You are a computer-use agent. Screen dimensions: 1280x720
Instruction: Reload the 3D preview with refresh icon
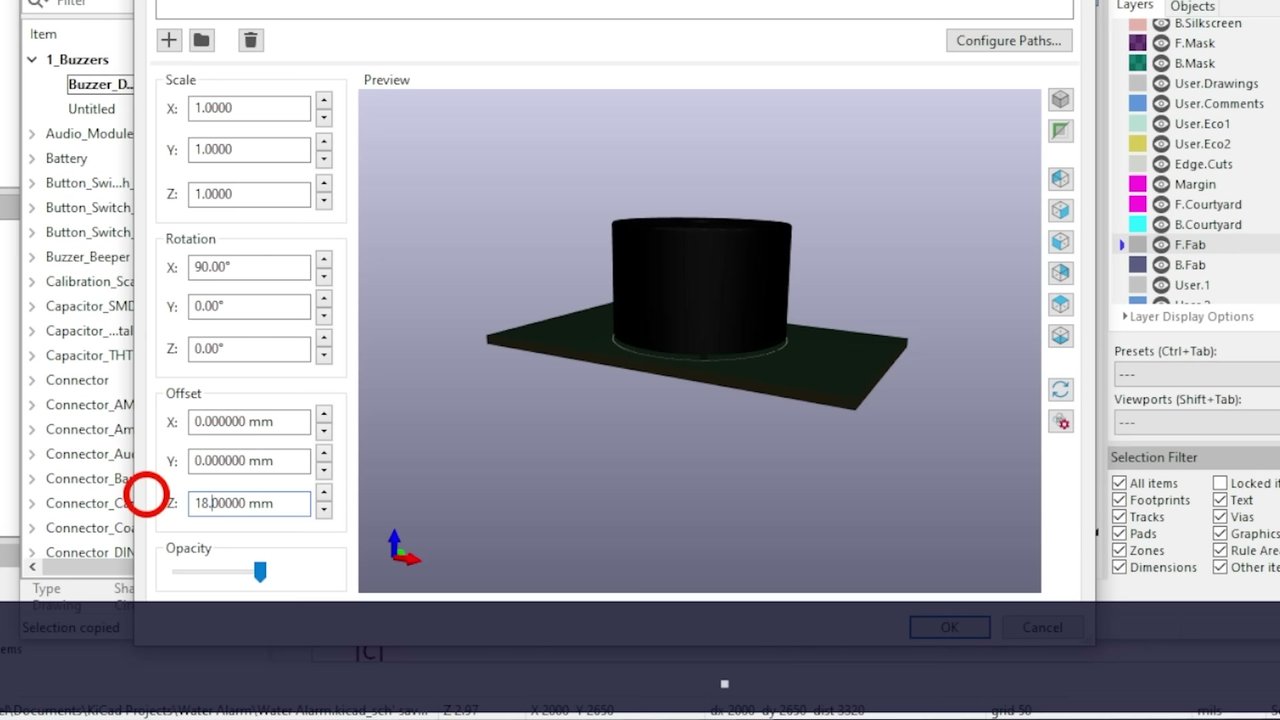point(1060,389)
